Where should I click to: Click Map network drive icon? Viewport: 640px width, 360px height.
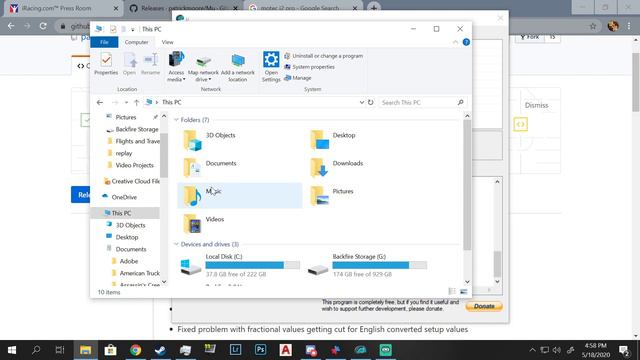(x=203, y=61)
